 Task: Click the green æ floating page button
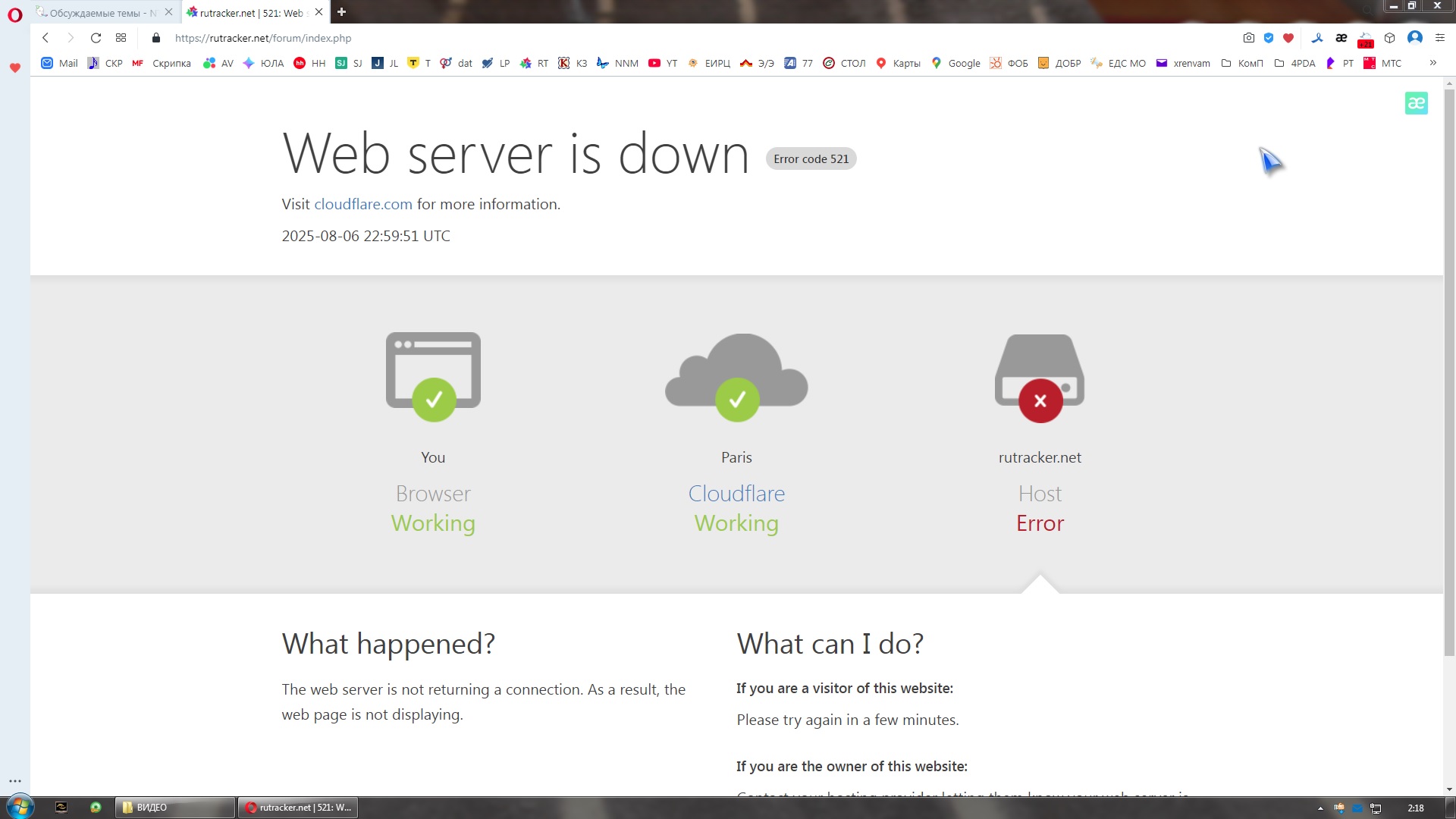[x=1416, y=103]
